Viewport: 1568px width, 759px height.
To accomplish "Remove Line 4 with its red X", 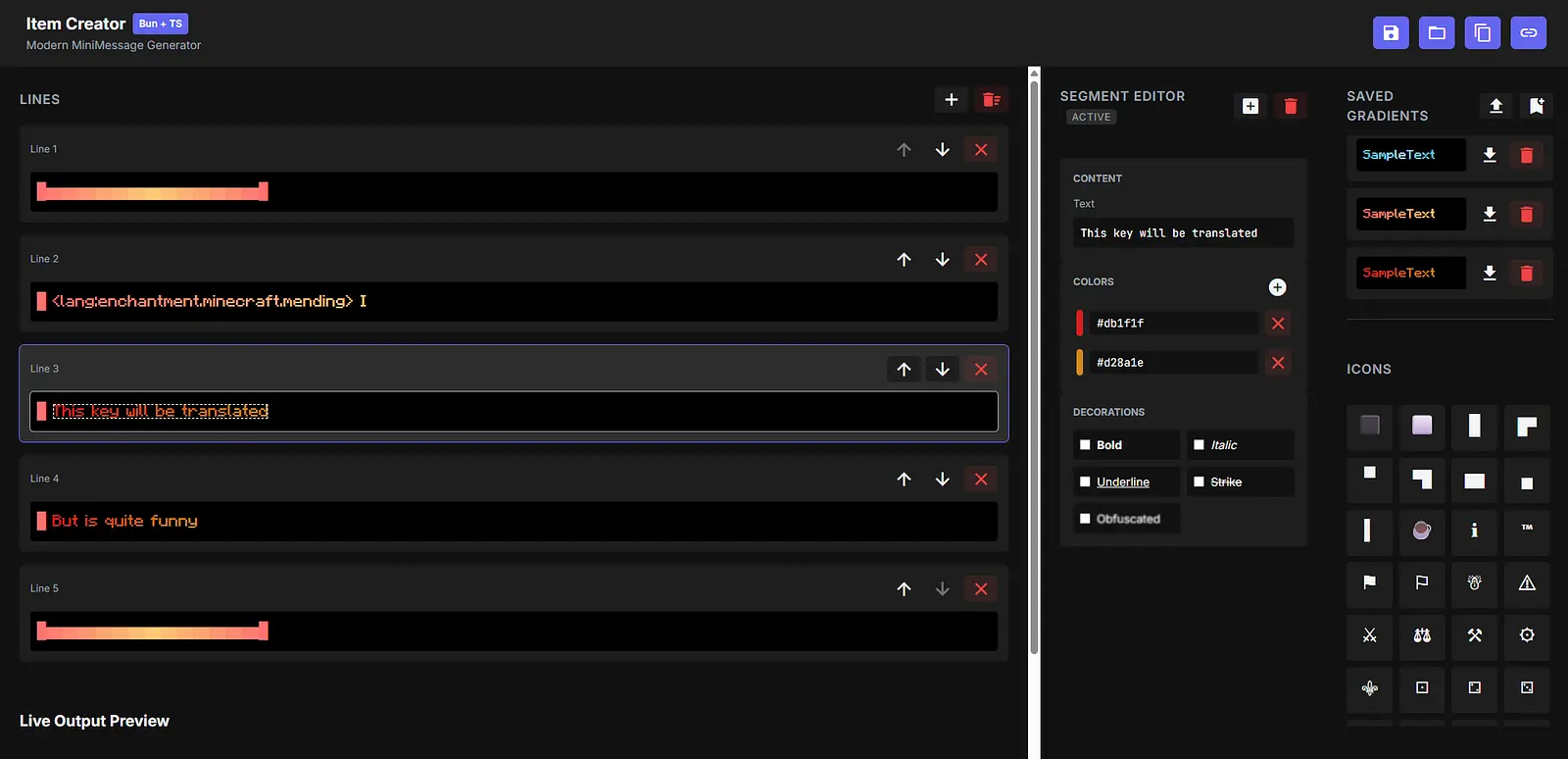I will 981,479.
